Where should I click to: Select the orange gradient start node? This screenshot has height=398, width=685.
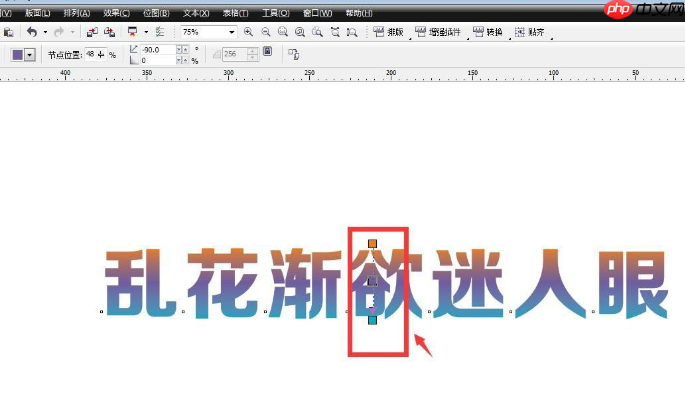click(372, 244)
